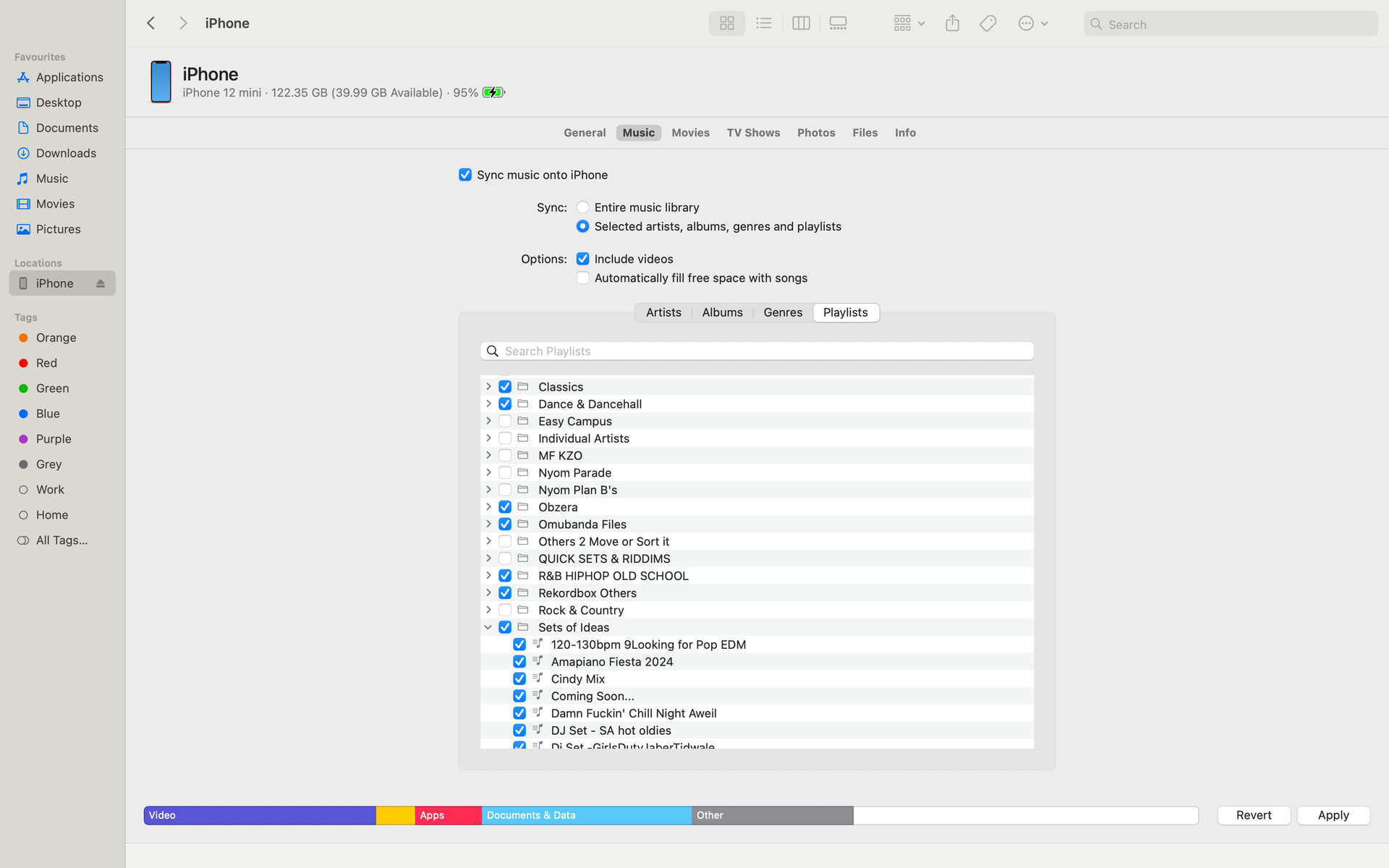Select Entire music library radio button
The width and height of the screenshot is (1389, 868).
click(582, 208)
